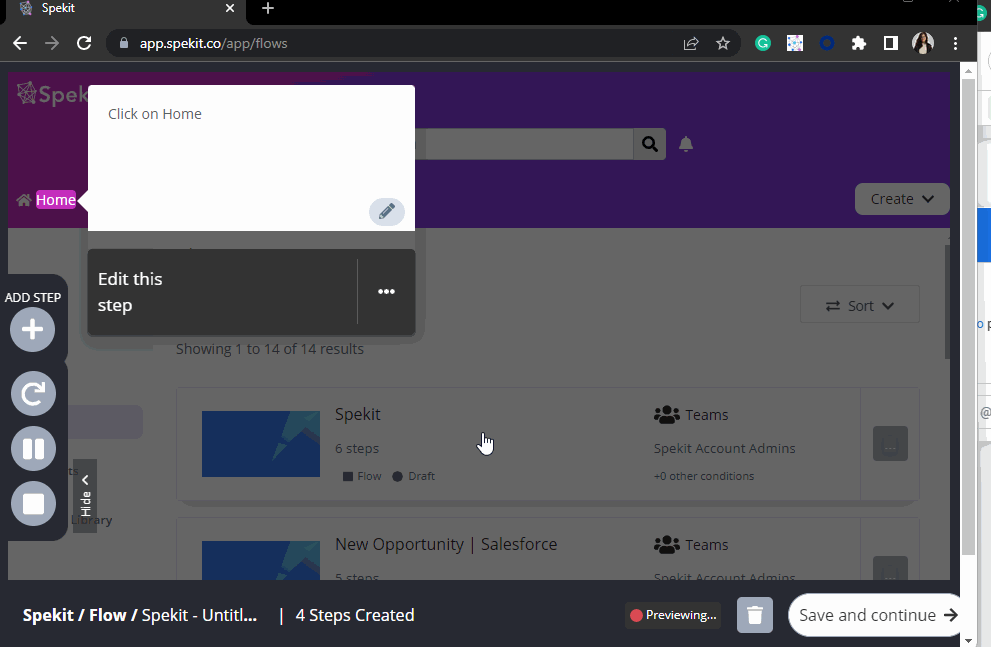The image size is (991, 647).
Task: Click the colorful dotted extension icon
Action: pyautogui.click(x=794, y=43)
